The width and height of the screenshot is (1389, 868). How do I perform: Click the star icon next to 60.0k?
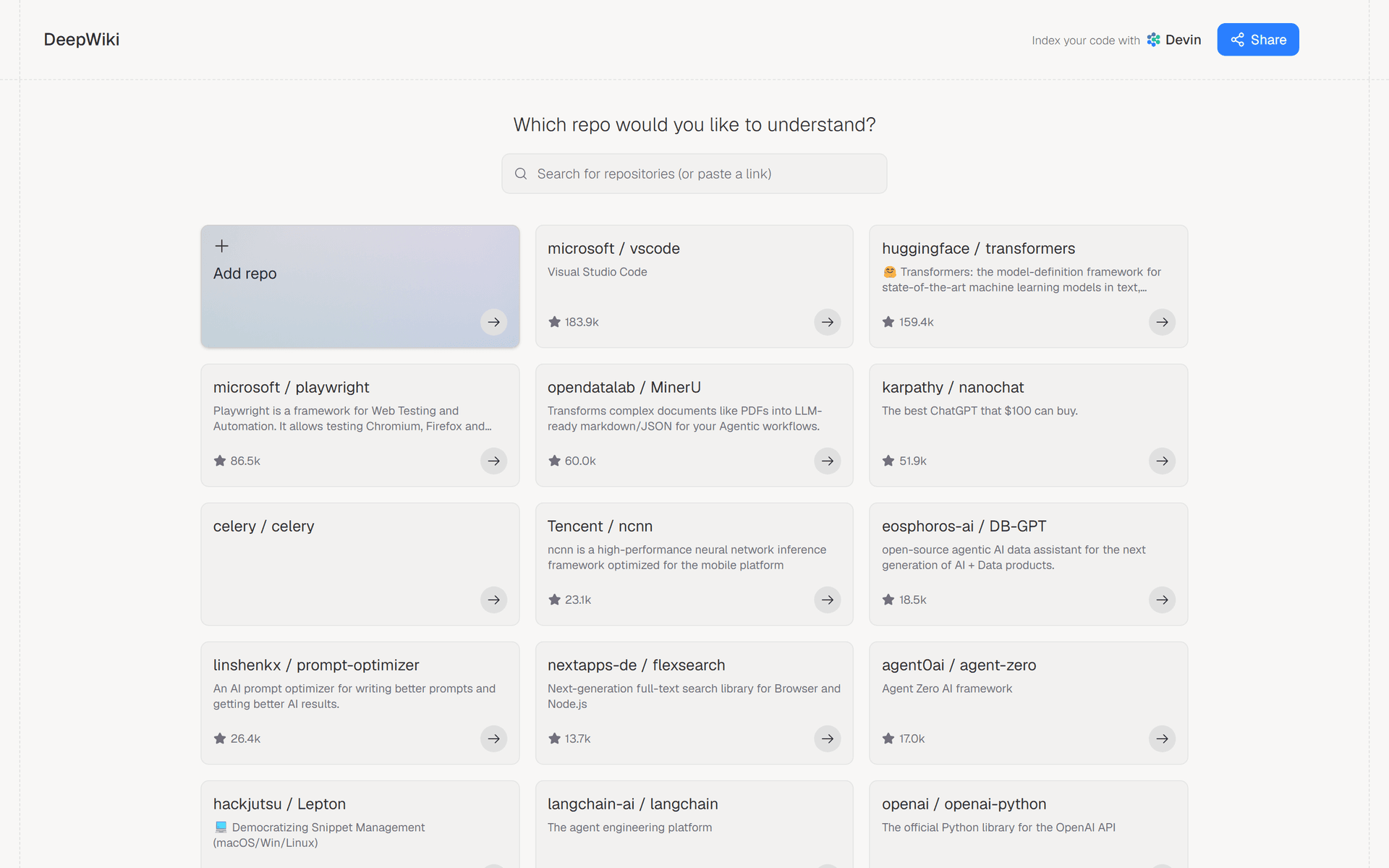click(554, 461)
